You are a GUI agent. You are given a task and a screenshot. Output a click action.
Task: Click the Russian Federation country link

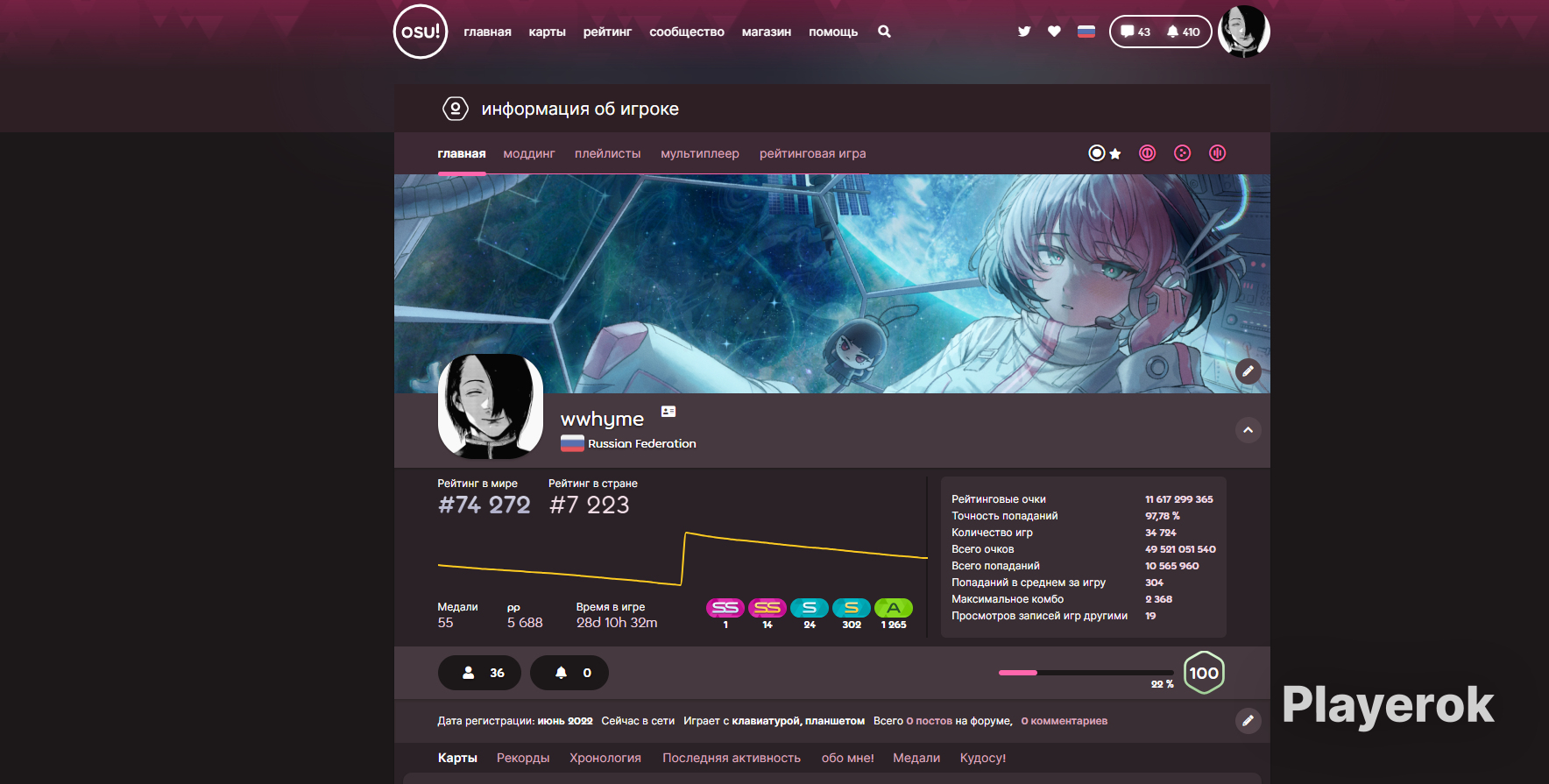[628, 444]
